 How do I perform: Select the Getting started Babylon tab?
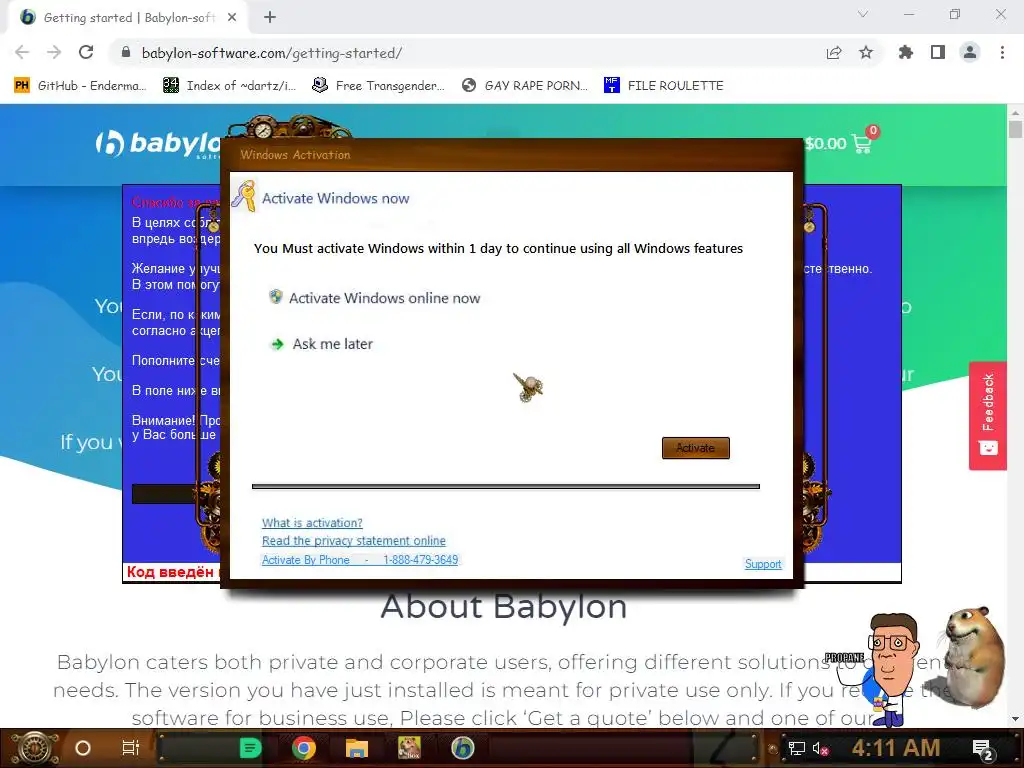tap(129, 18)
